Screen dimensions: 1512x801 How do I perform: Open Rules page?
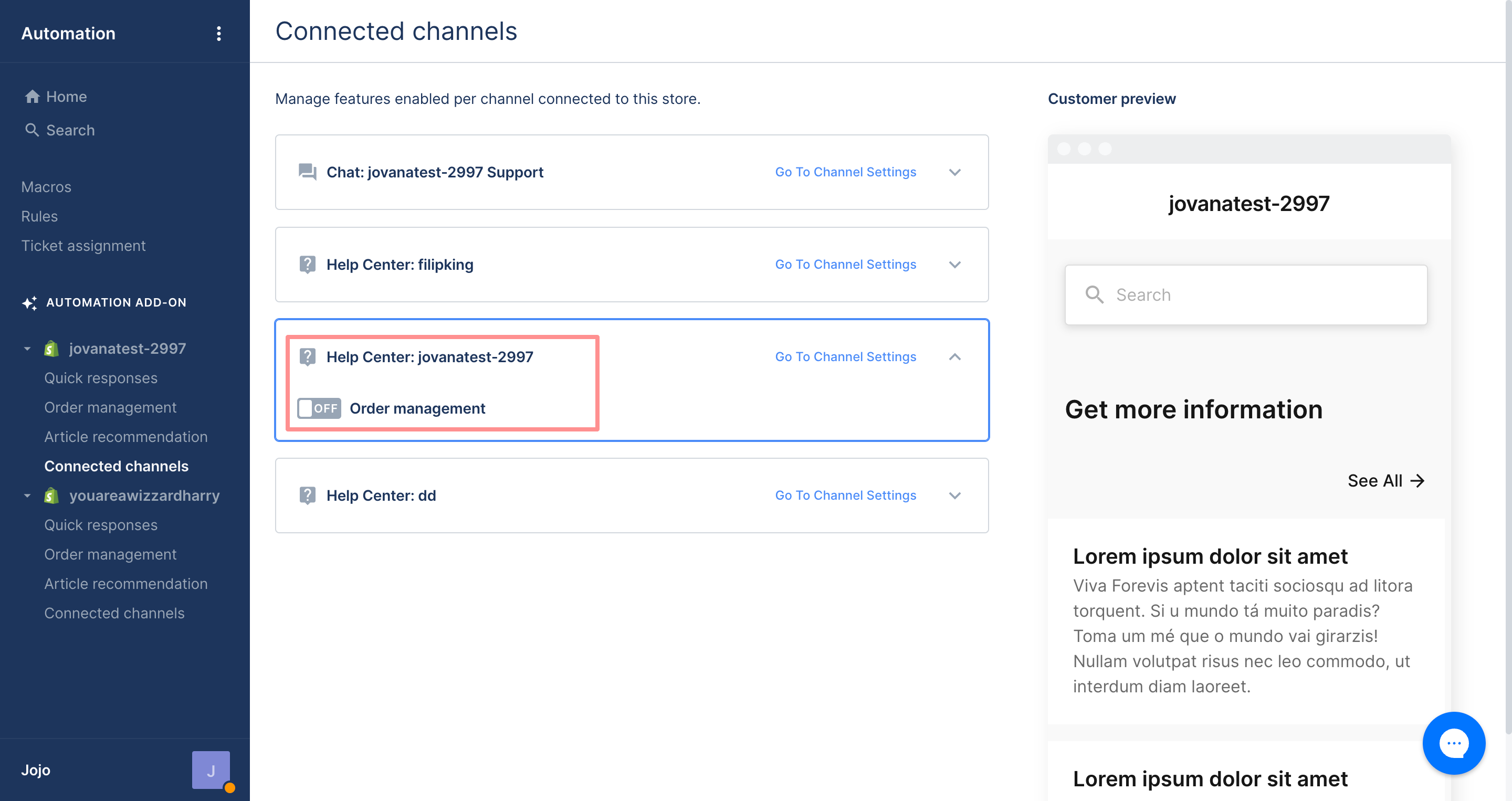(x=39, y=217)
